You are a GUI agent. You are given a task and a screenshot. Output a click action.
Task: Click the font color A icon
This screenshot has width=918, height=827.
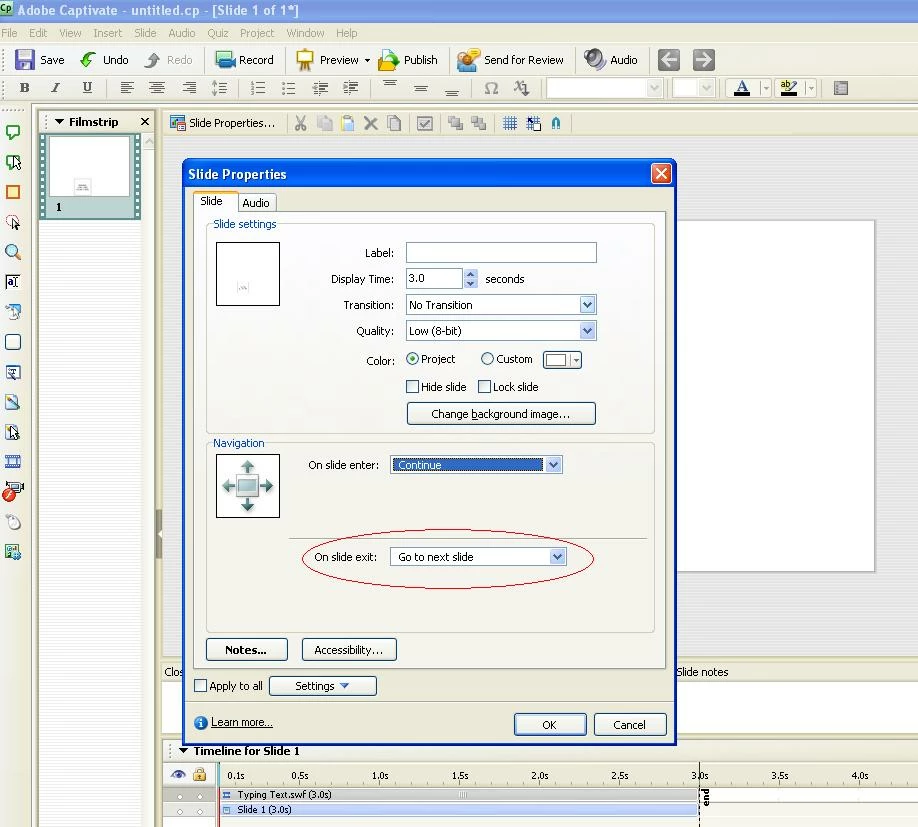(742, 88)
